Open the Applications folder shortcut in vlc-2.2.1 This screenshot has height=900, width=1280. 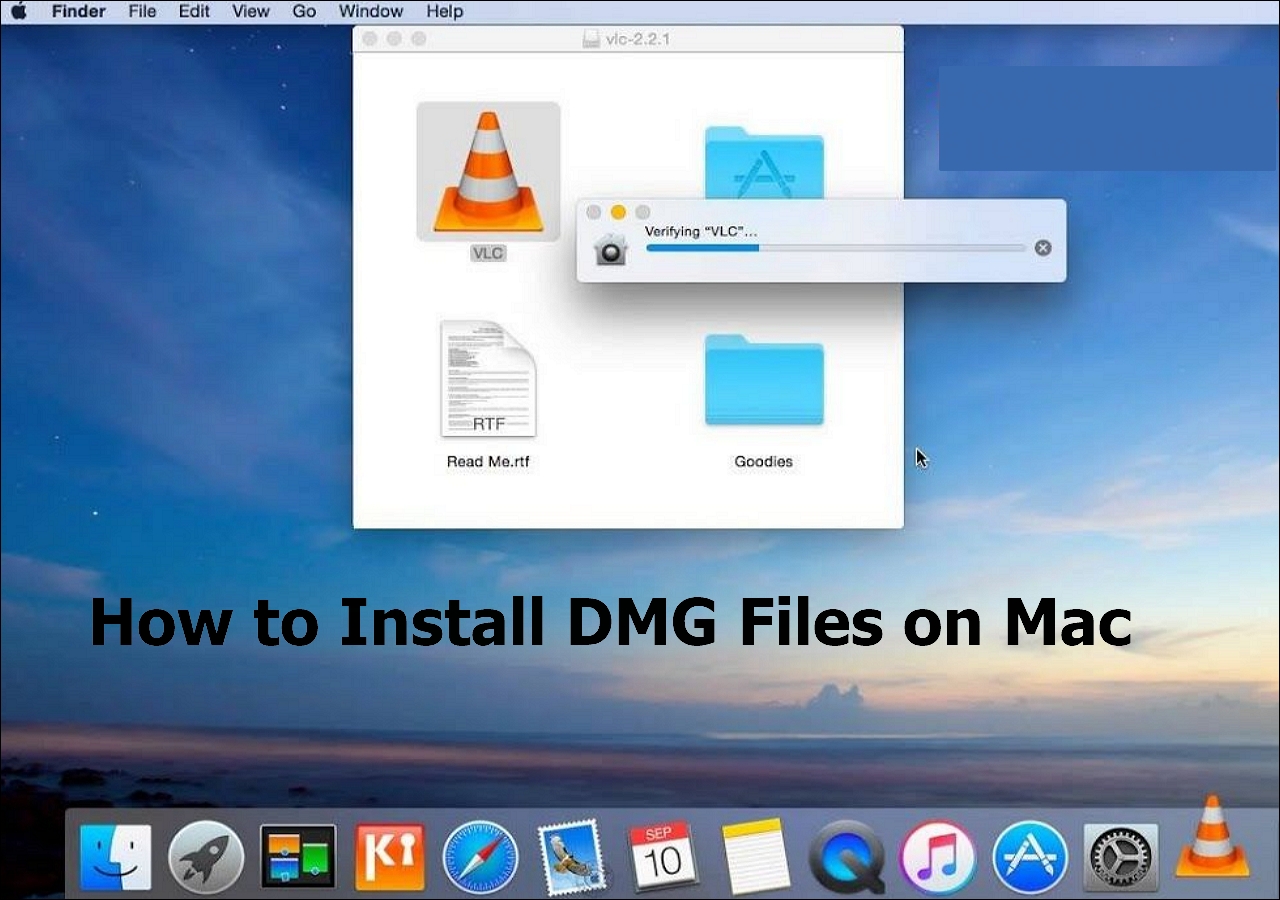click(x=764, y=163)
